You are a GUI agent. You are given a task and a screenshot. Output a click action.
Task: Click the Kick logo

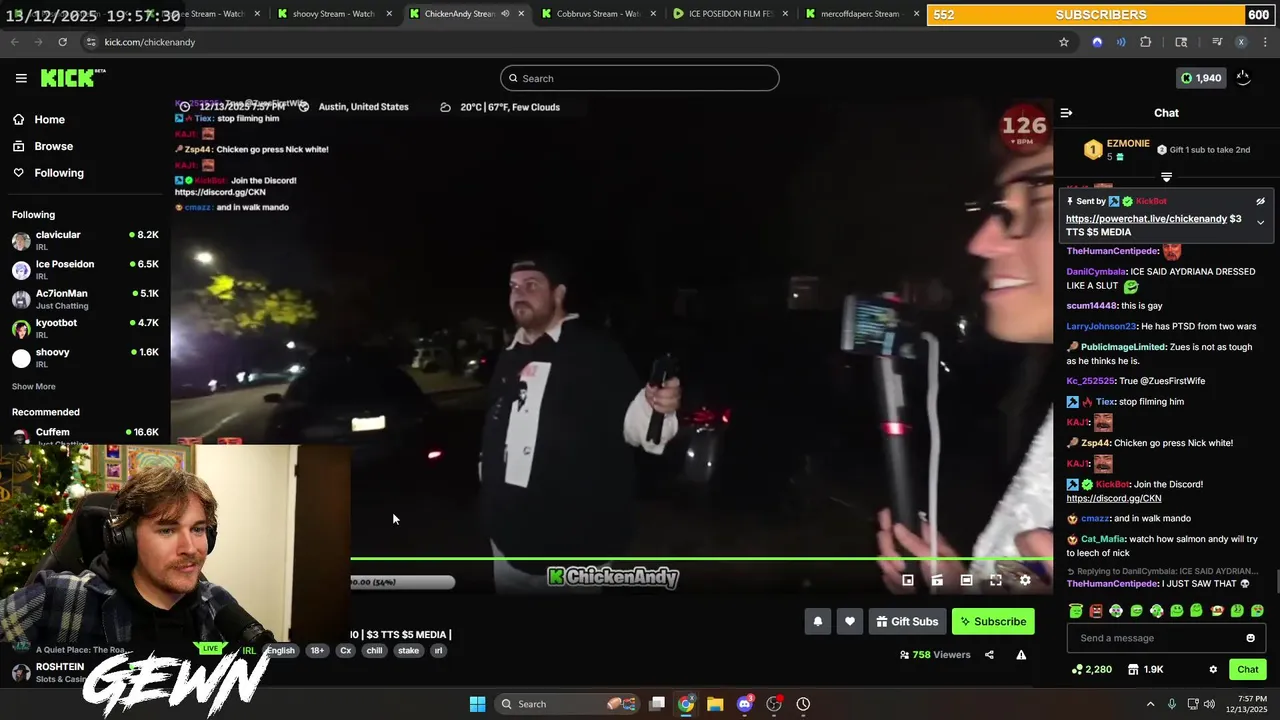73,78
